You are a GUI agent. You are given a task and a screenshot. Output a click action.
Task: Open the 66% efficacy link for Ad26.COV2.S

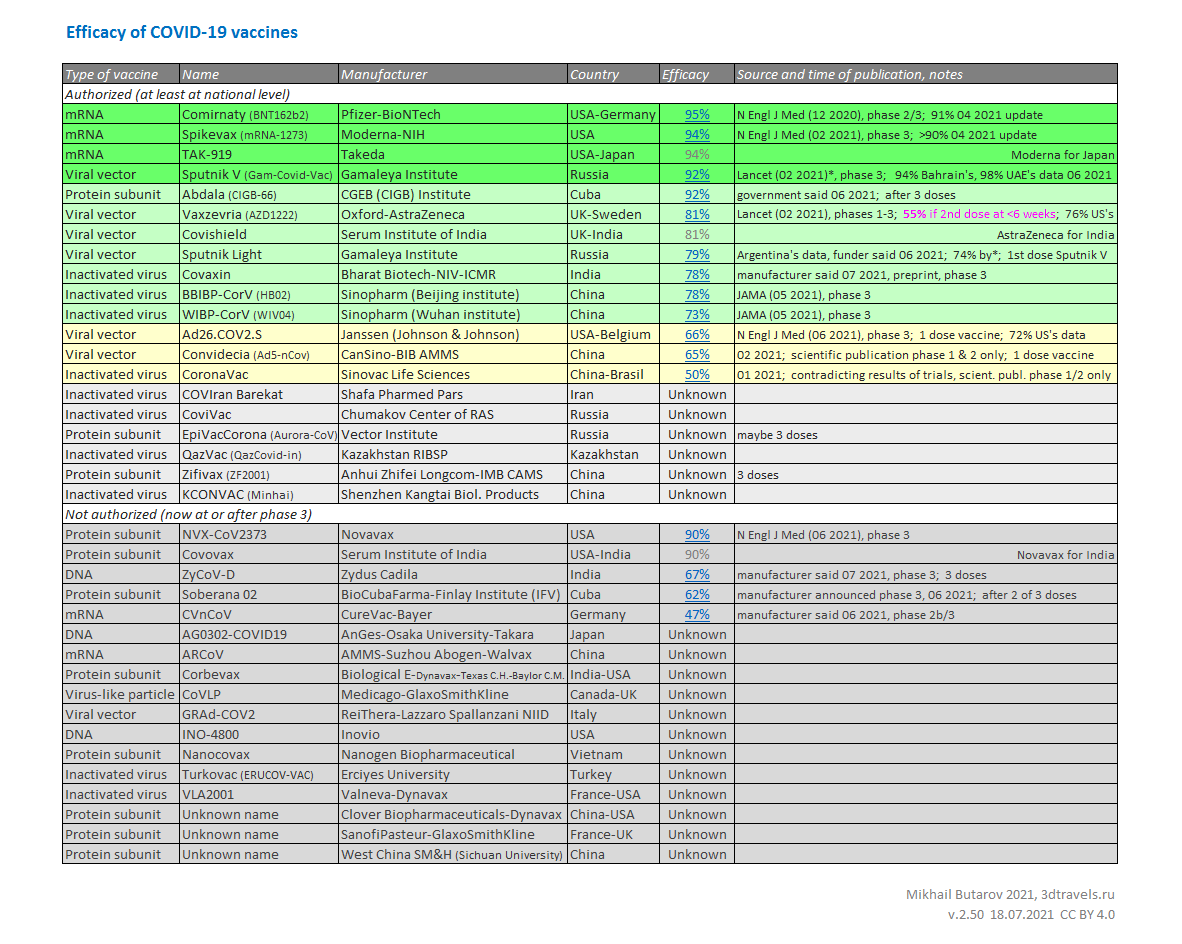[697, 334]
